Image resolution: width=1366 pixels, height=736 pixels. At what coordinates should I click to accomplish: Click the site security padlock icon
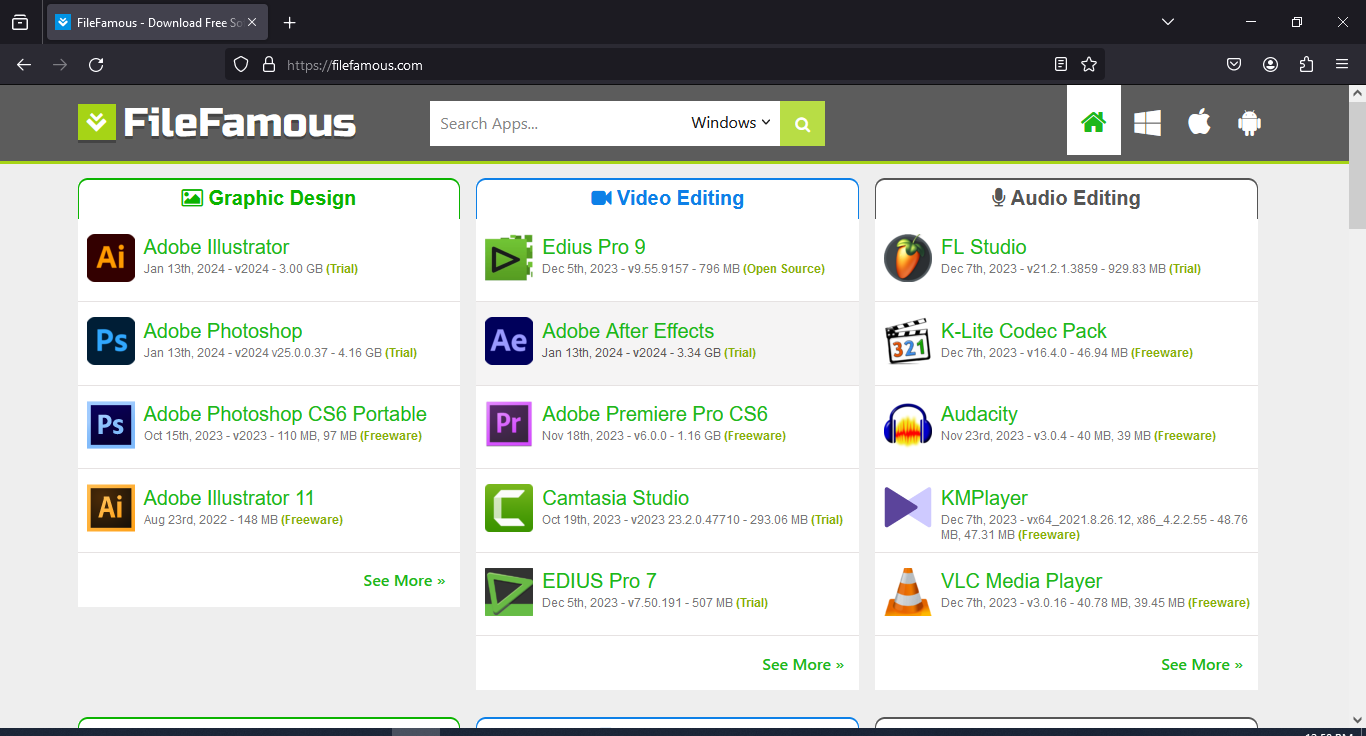click(x=268, y=65)
